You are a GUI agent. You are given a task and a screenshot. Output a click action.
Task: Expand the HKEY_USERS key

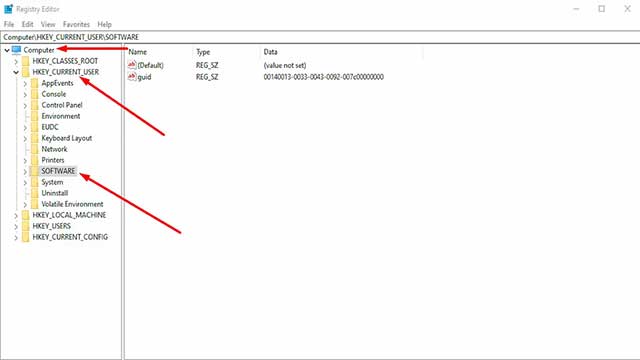tap(16, 227)
